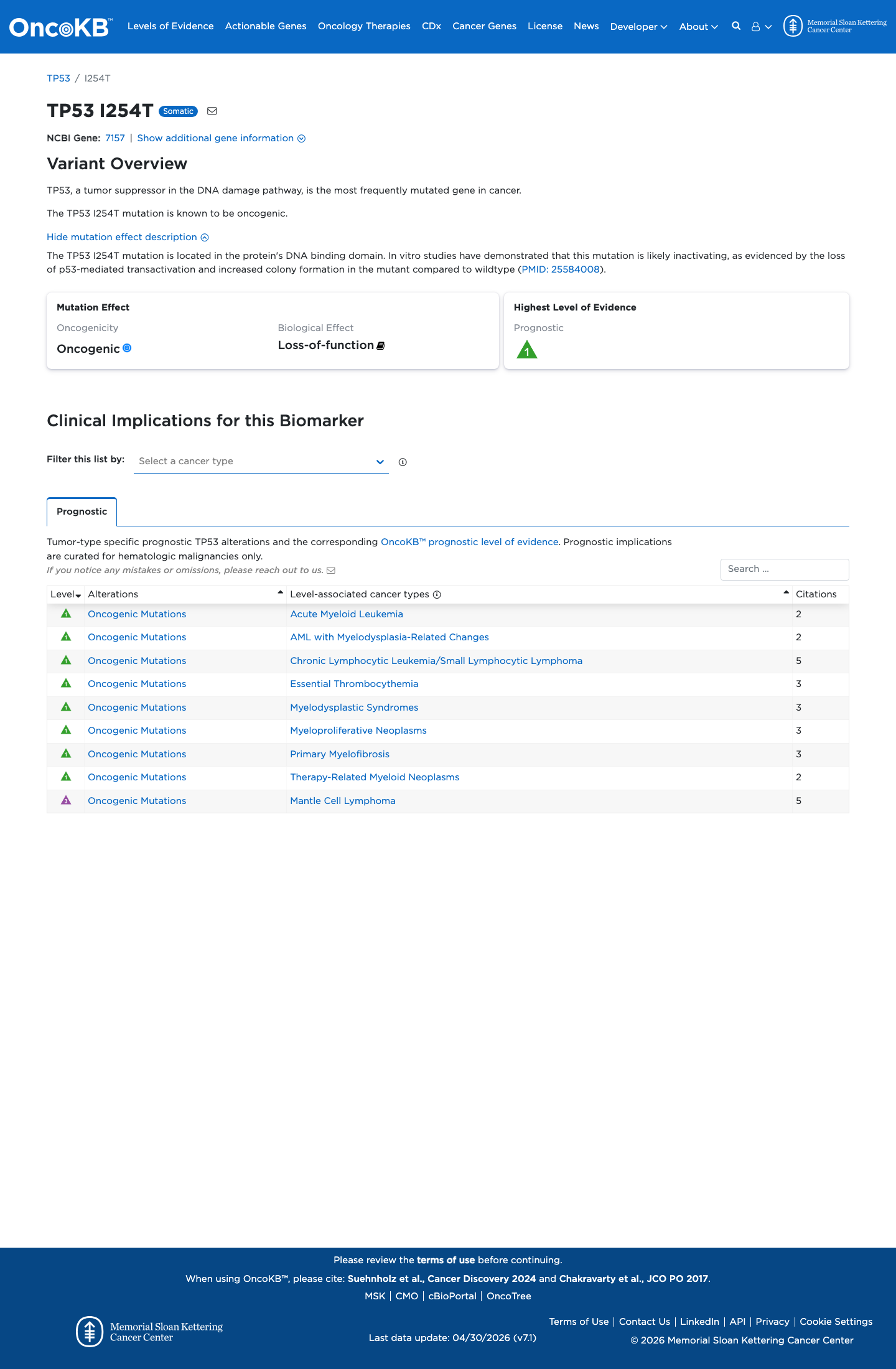Open API footer link
The image size is (896, 1369).
[737, 1322]
